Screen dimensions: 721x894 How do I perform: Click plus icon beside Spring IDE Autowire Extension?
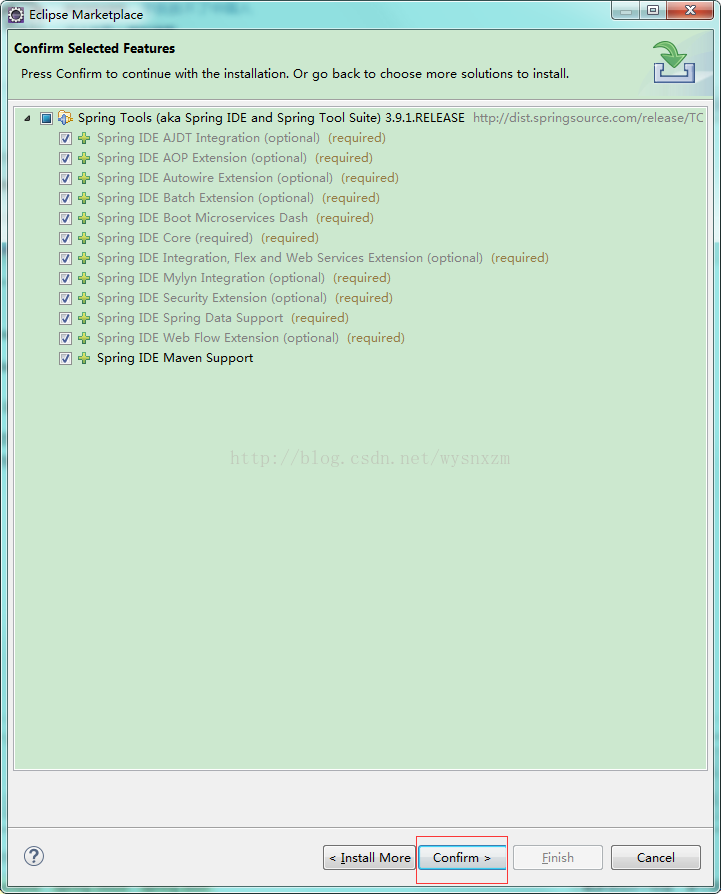84,178
